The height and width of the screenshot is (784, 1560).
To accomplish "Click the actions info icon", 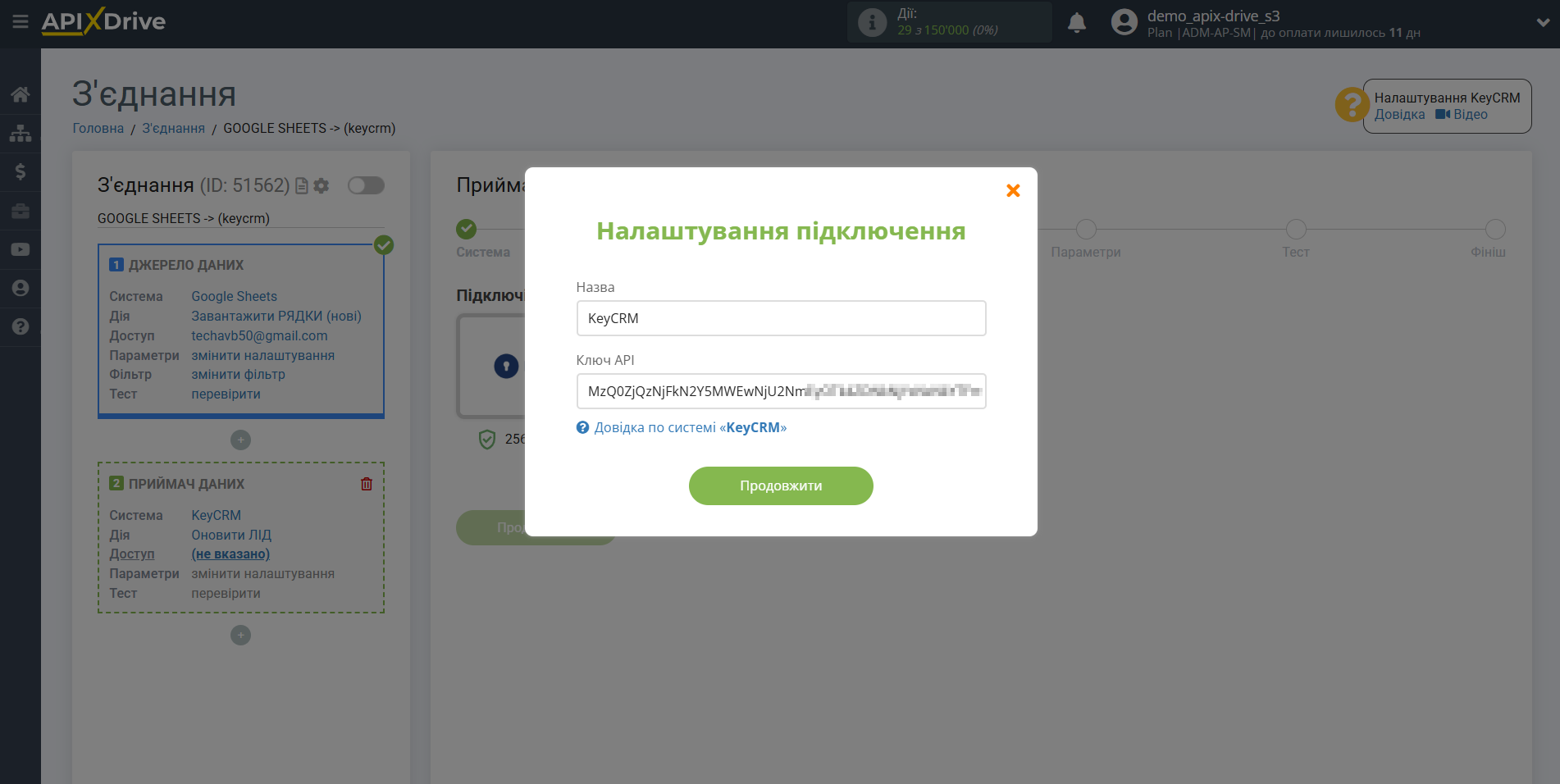I will pyautogui.click(x=872, y=22).
